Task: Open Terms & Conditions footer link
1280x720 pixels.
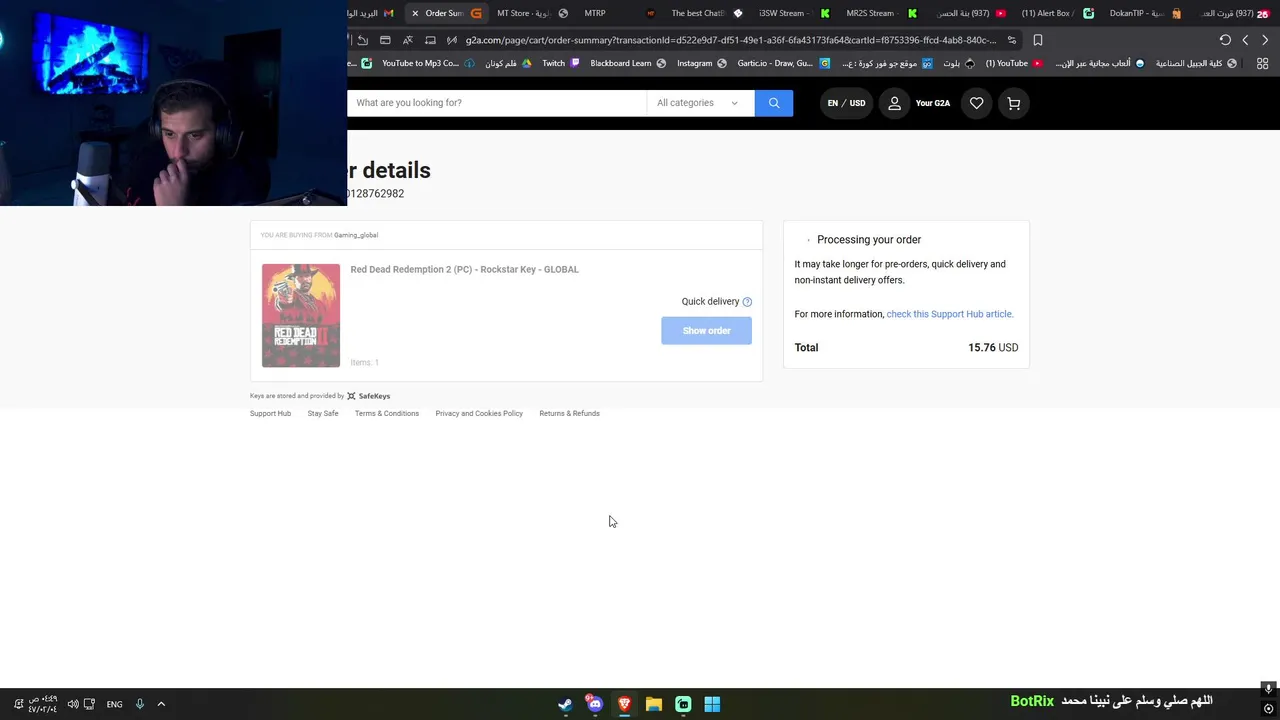Action: click(x=387, y=413)
